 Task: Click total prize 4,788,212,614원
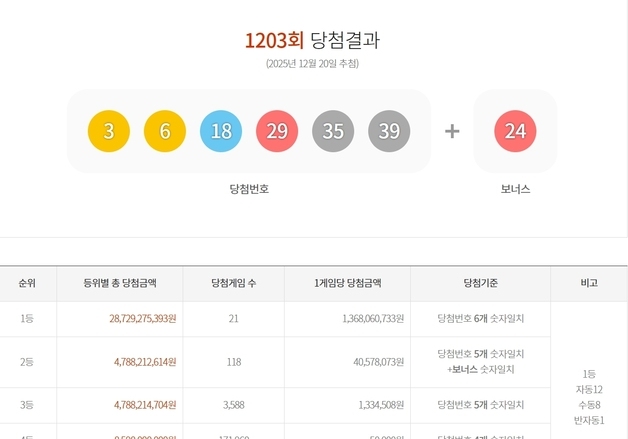145,362
